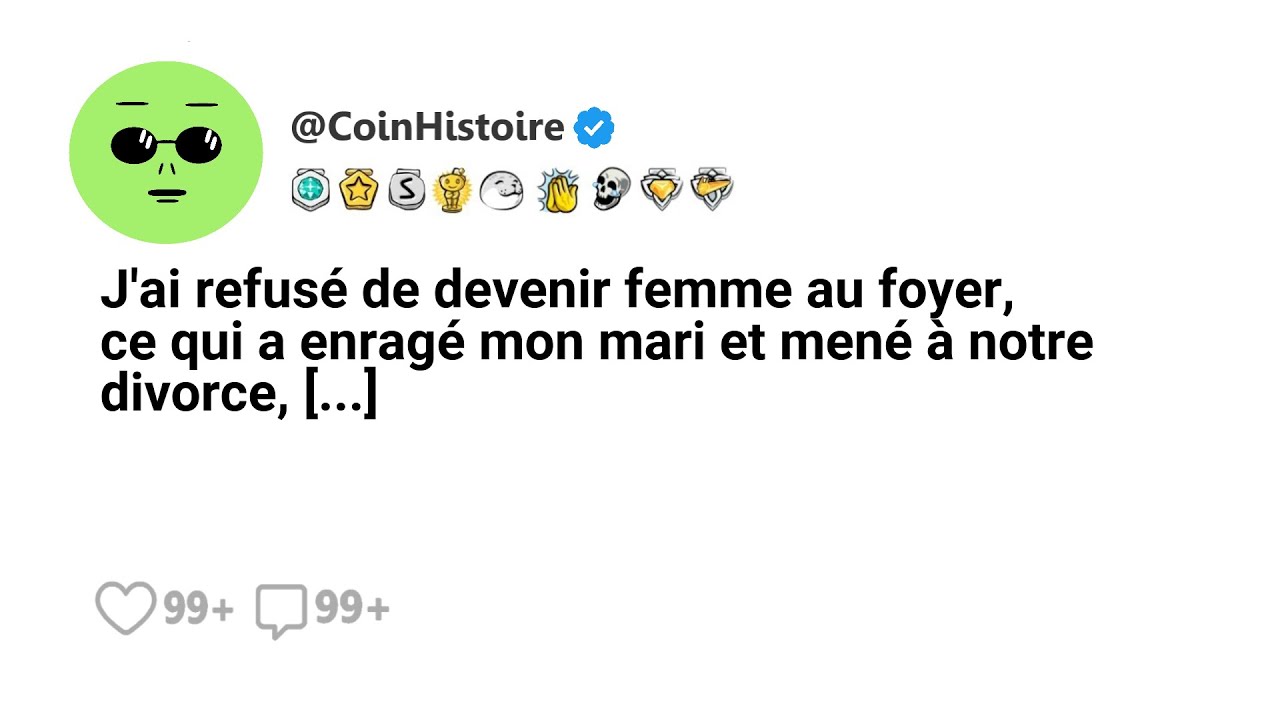Click the golden Snoo trophy award
The image size is (1280, 720).
point(452,190)
